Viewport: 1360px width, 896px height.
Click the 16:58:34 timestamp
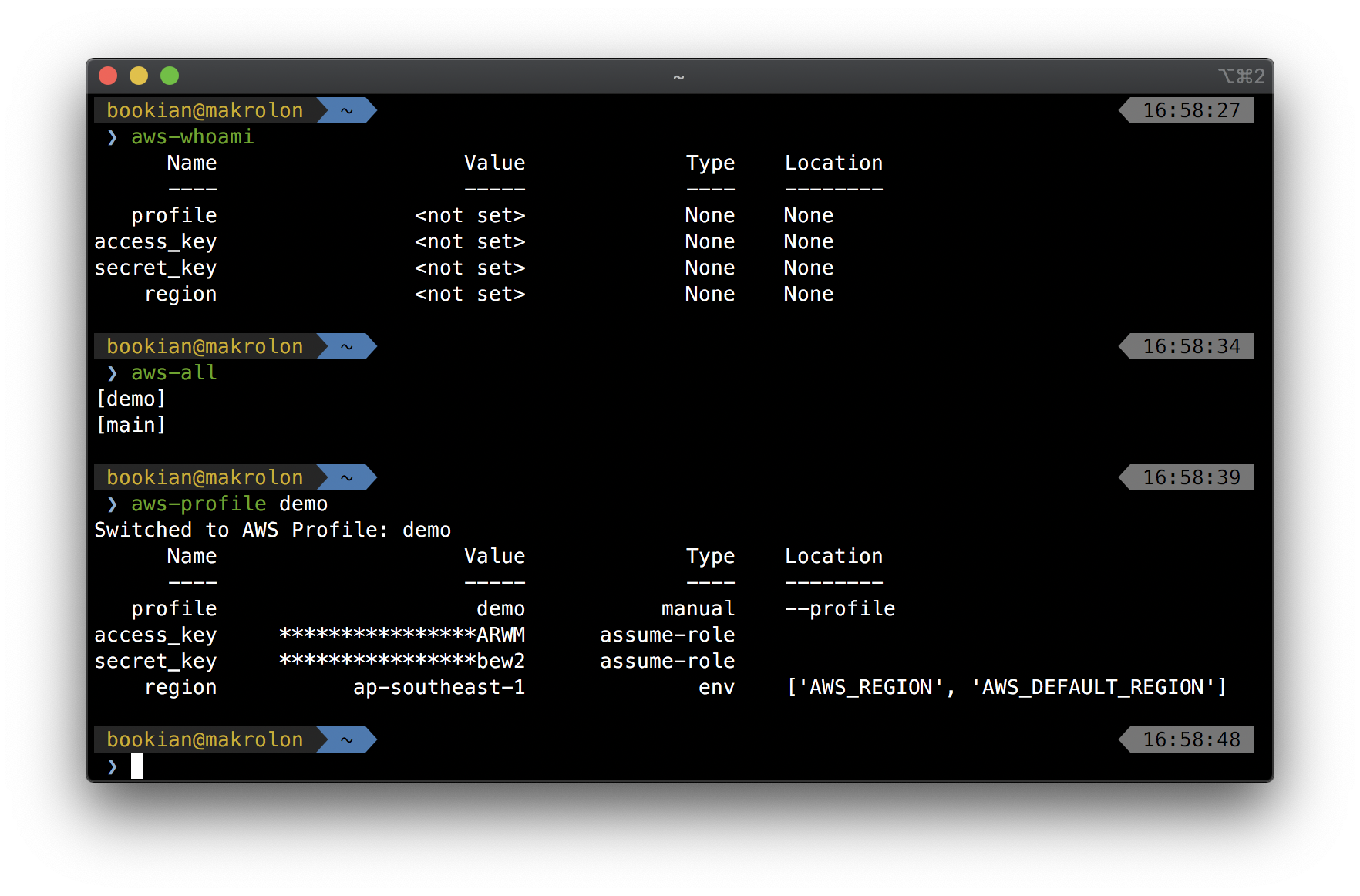coord(1191,346)
